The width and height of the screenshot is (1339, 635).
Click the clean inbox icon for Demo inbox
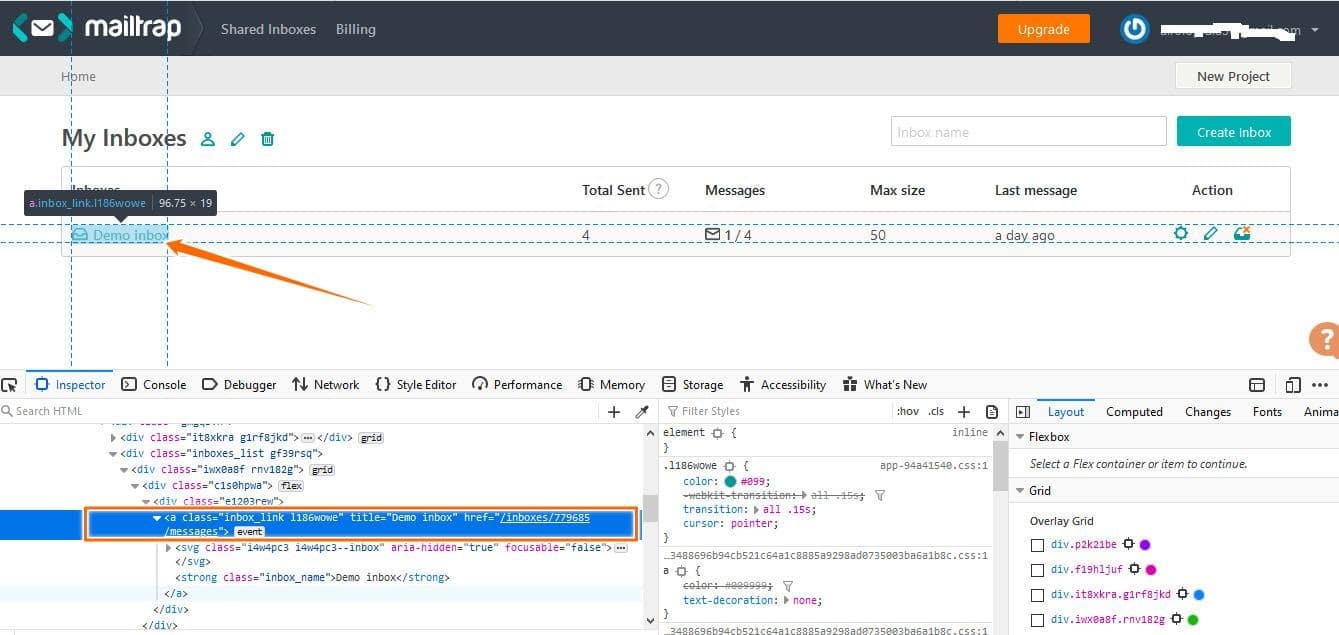(1242, 234)
